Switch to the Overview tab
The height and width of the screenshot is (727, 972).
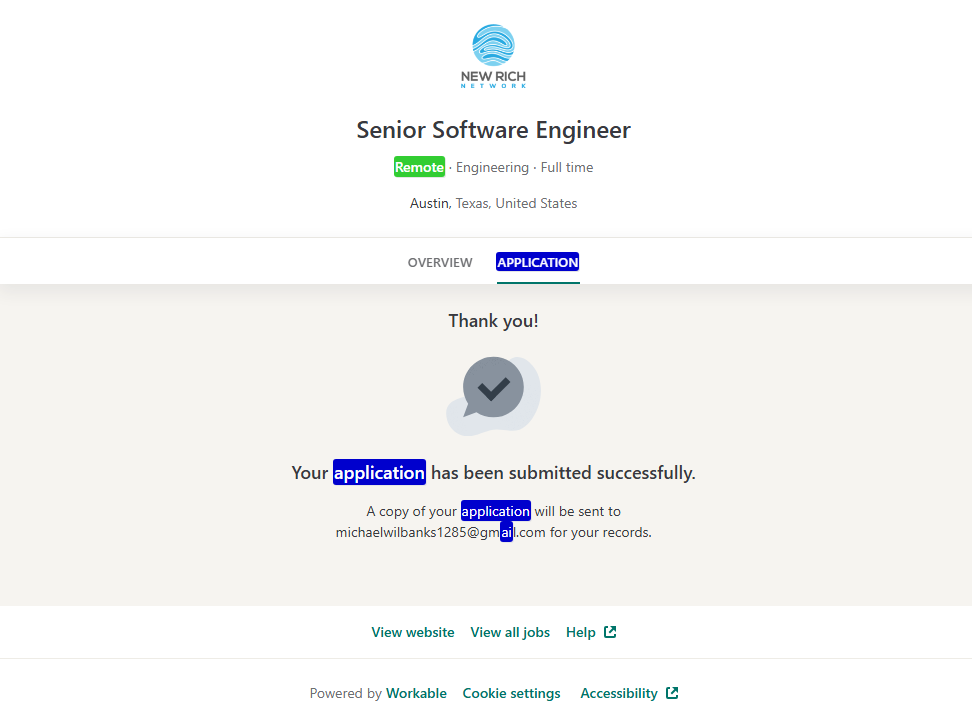[440, 262]
